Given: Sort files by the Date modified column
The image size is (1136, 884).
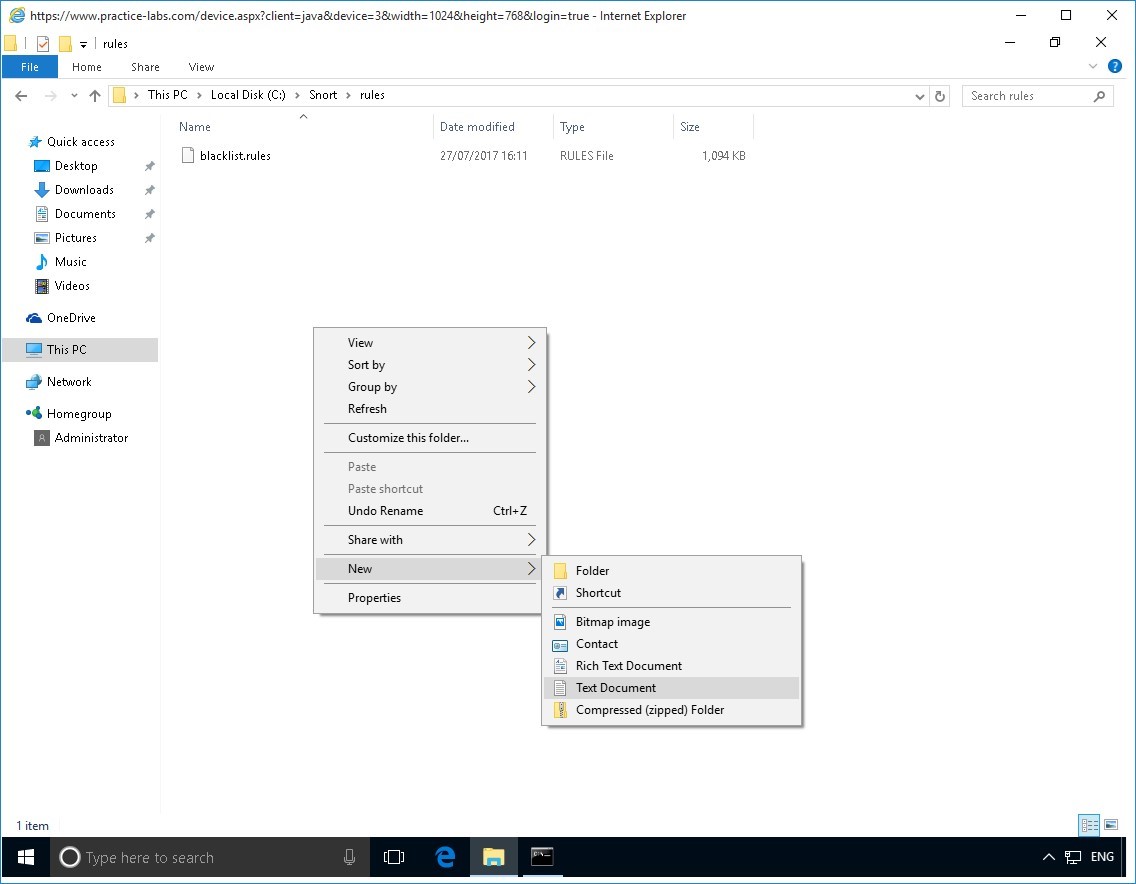Looking at the screenshot, I should click(x=477, y=127).
